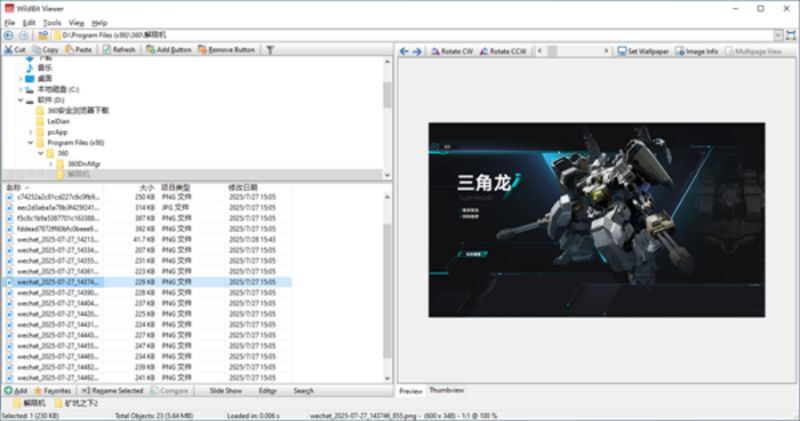Select the 314 KB JPG file row
The image size is (800, 421).
pyautogui.click(x=148, y=208)
